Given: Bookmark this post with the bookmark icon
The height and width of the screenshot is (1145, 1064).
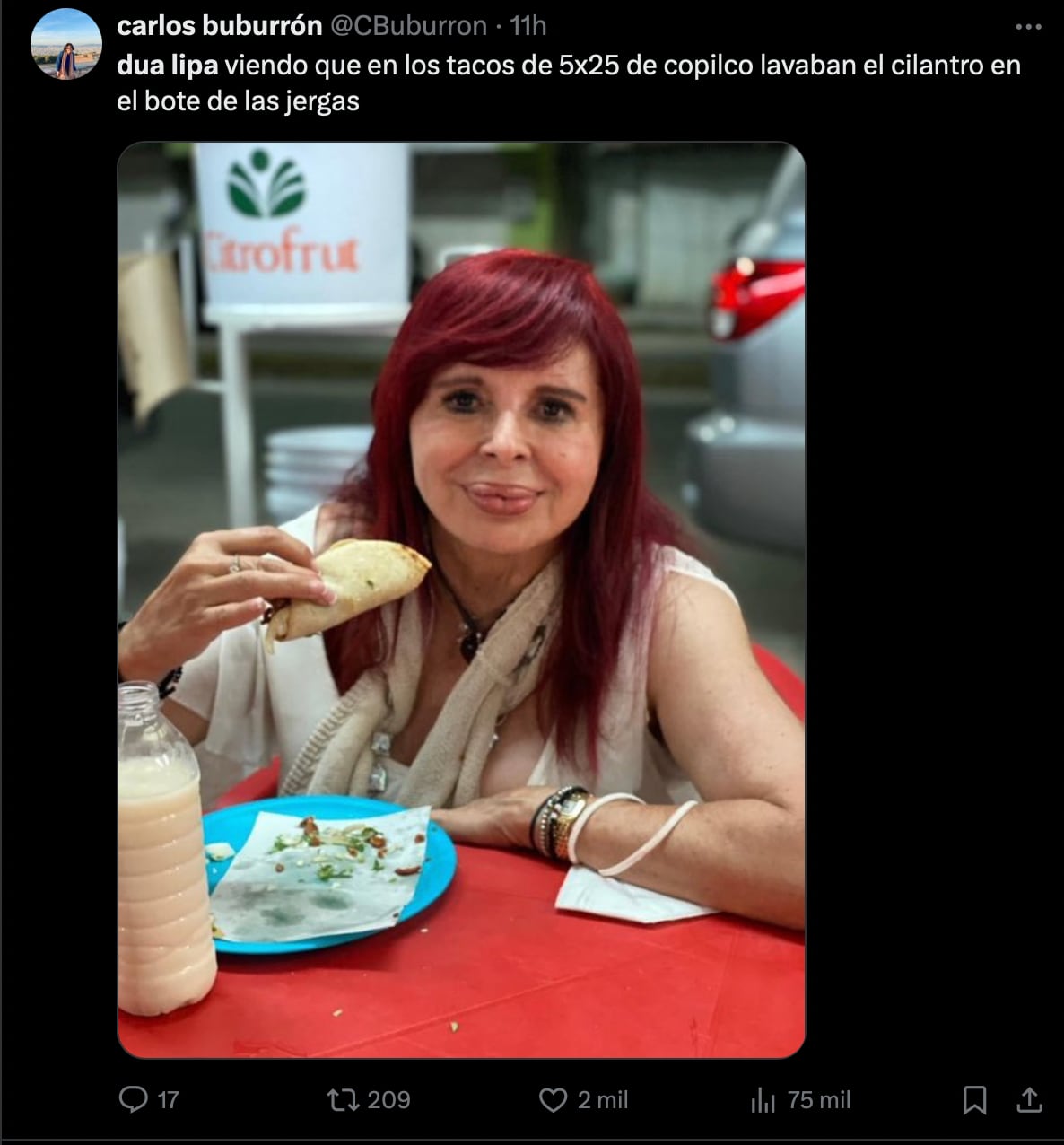Looking at the screenshot, I should 975,1100.
